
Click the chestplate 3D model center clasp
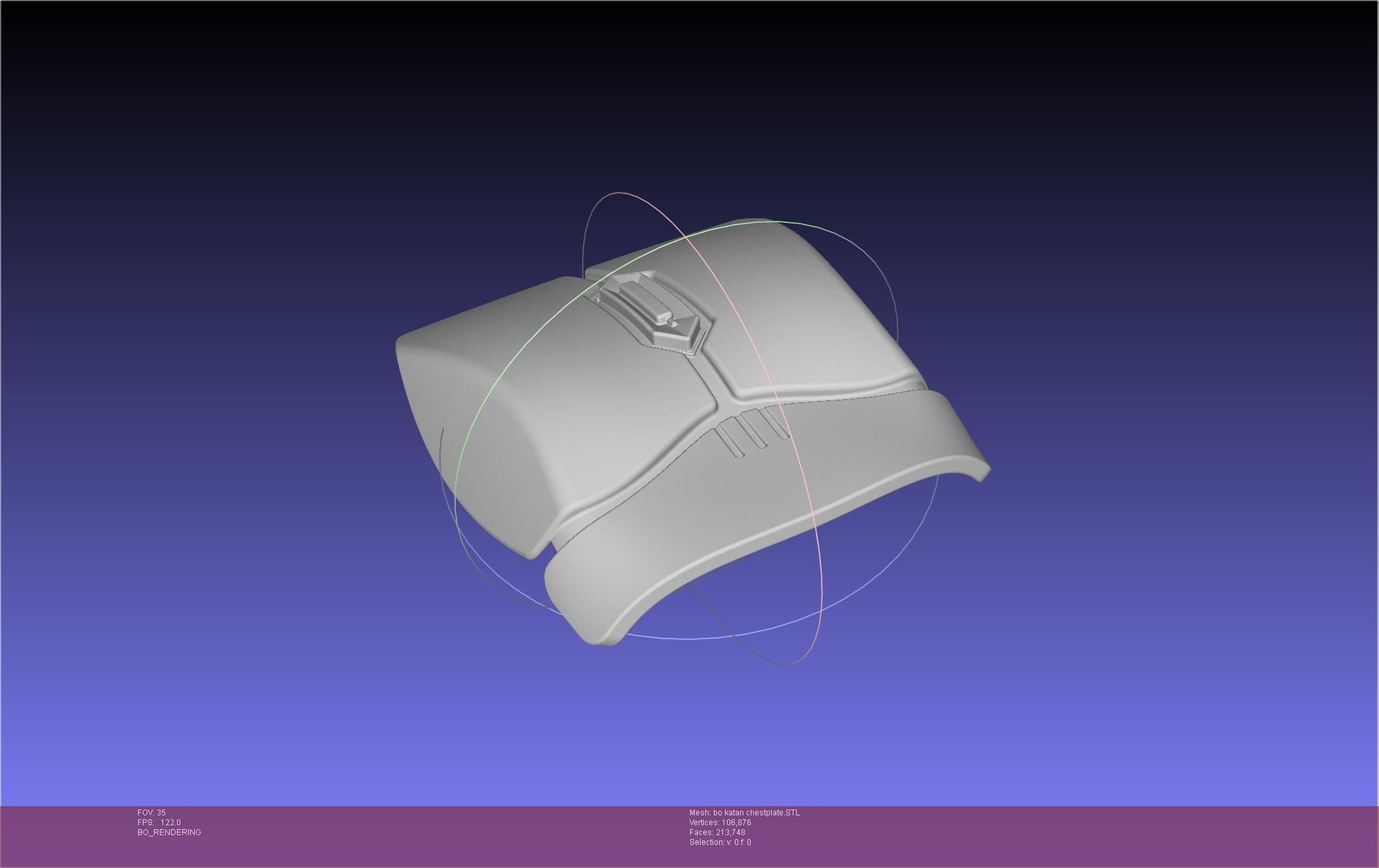click(651, 314)
